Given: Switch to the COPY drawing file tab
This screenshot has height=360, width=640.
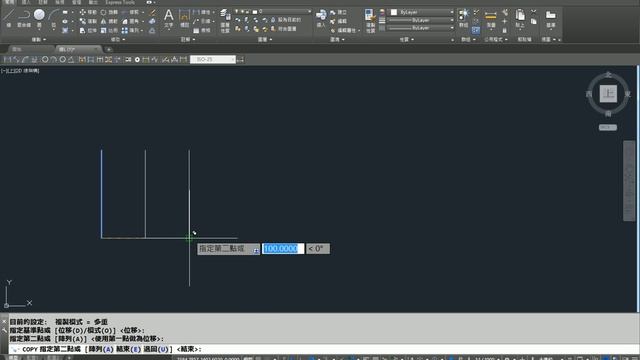Looking at the screenshot, I should coord(78,49).
